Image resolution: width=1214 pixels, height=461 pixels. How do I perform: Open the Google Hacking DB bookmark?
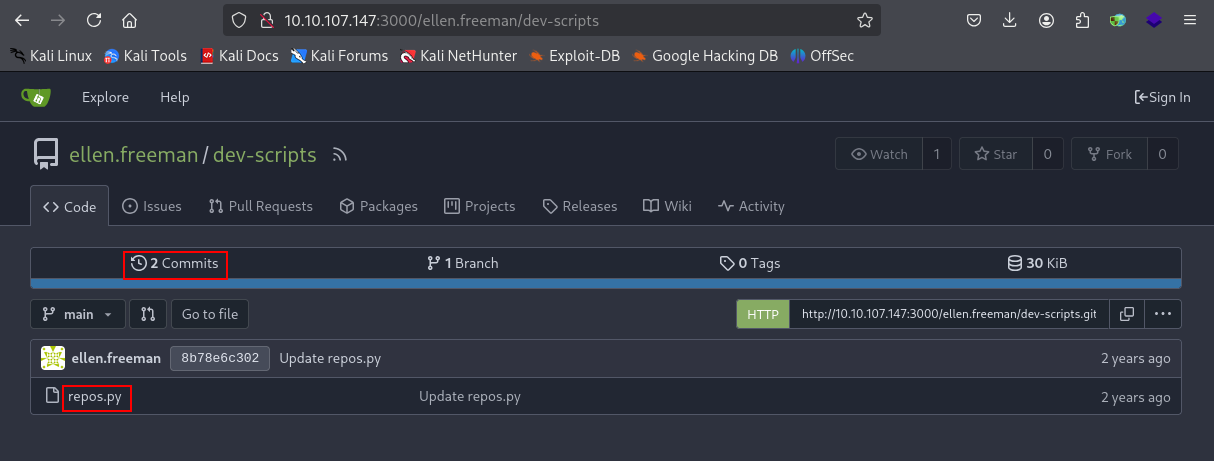[x=704, y=56]
